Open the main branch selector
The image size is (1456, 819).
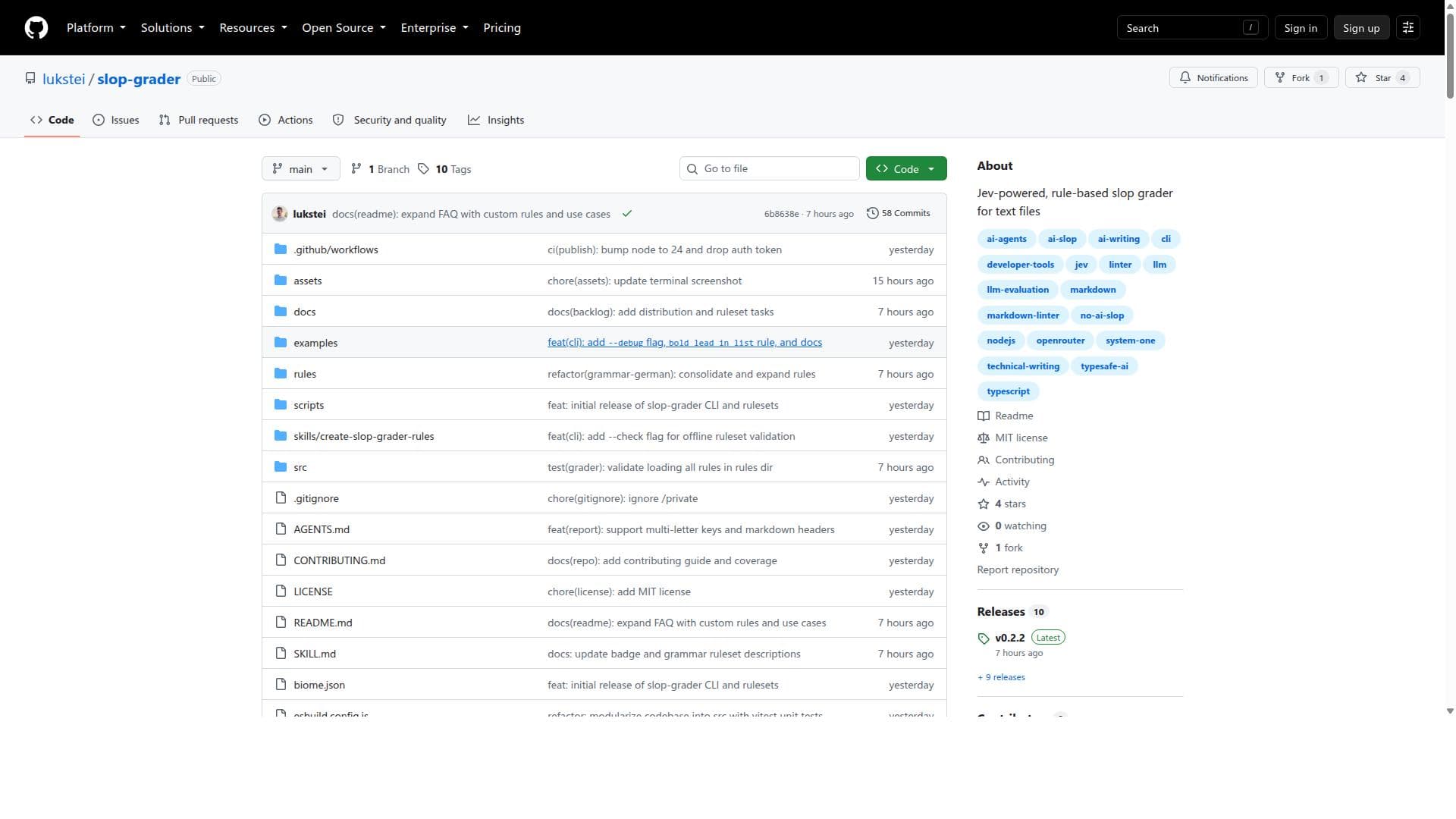pos(300,169)
